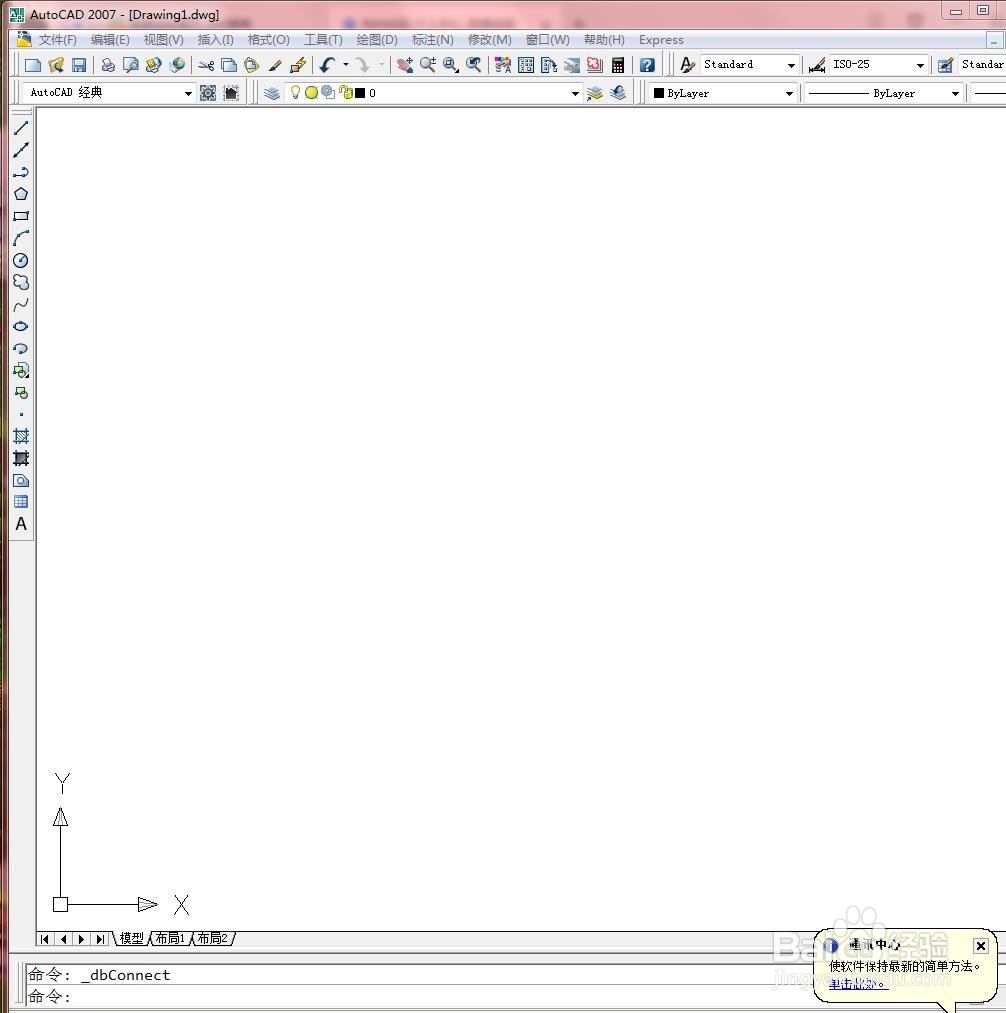Click layer 0 color swatch
The height and width of the screenshot is (1013, 1006).
click(360, 93)
